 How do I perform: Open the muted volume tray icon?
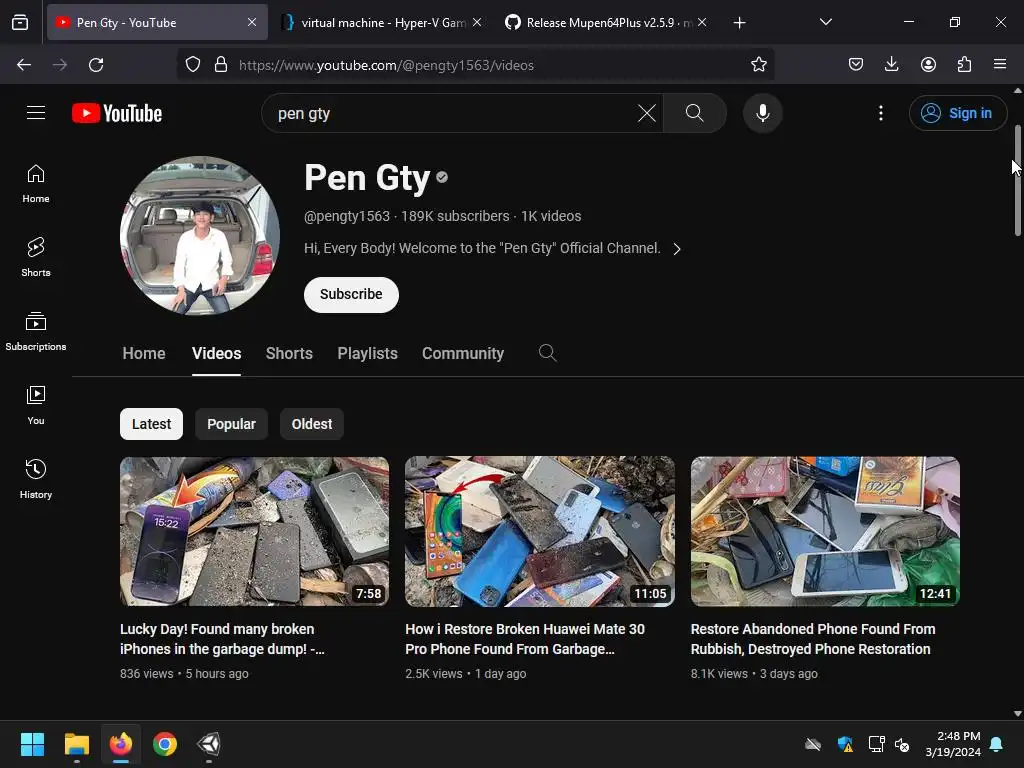[x=903, y=744]
